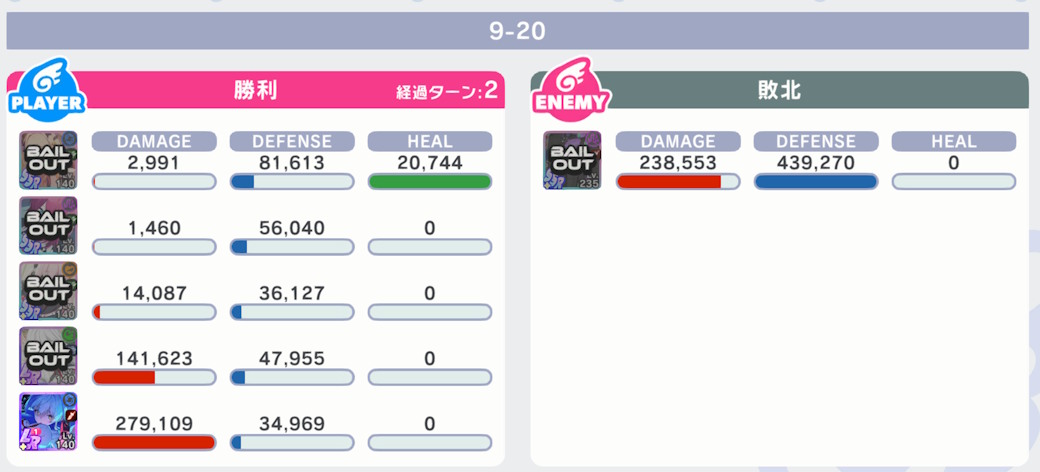This screenshot has width=1040, height=472.
Task: Click the 279,109 damage bar
Action: click(154, 442)
